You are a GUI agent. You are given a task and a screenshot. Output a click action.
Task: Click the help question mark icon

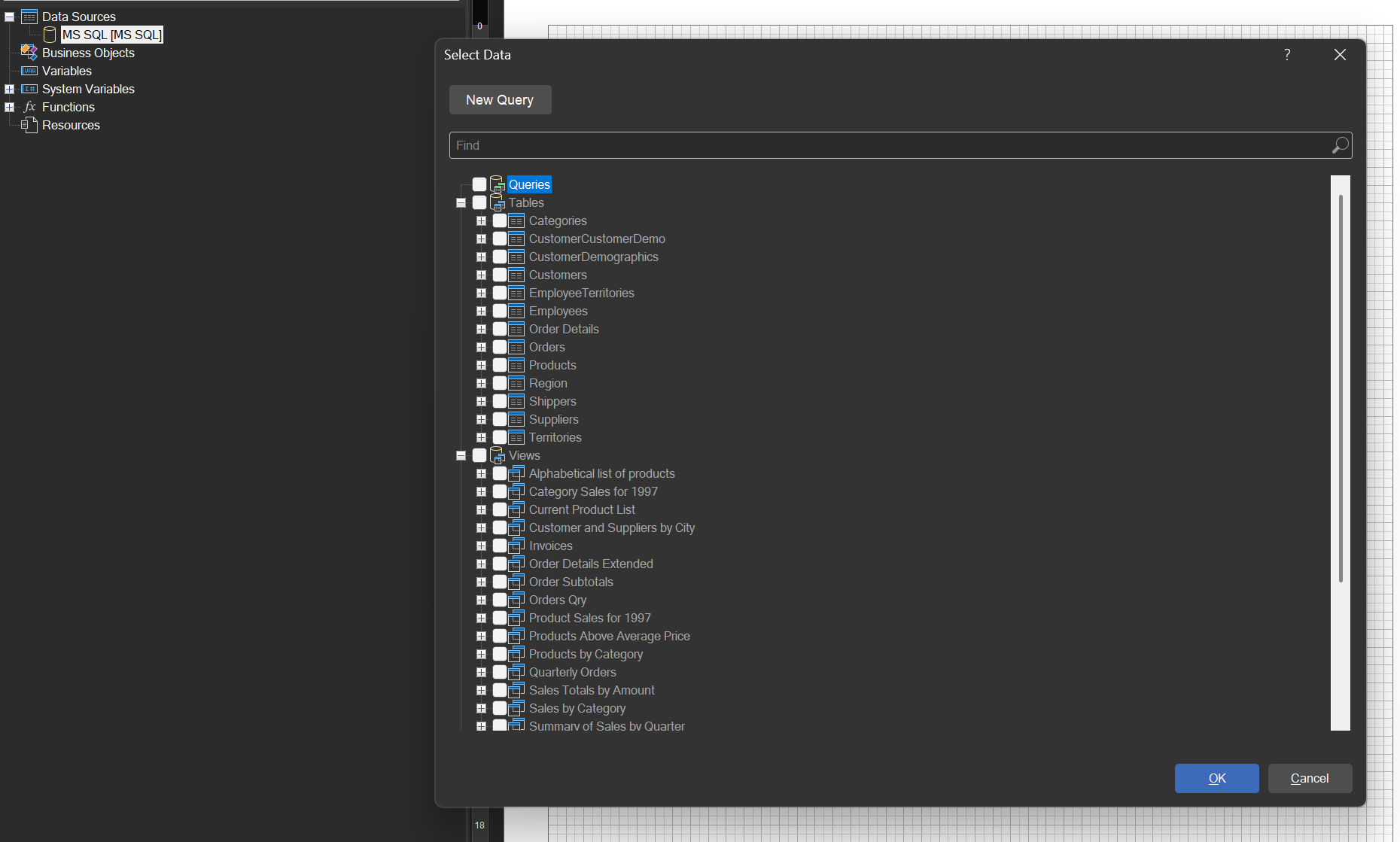tap(1286, 54)
